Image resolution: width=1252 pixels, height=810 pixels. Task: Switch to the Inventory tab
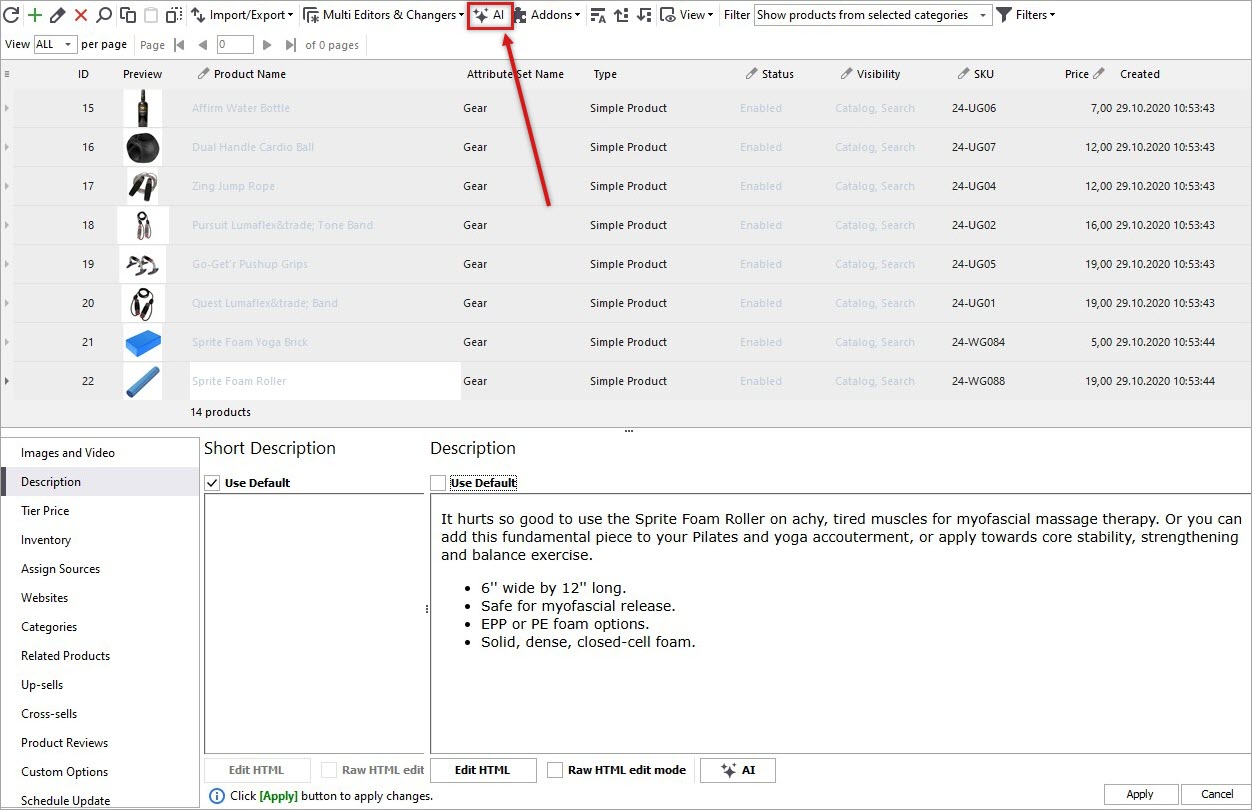[x=46, y=540]
